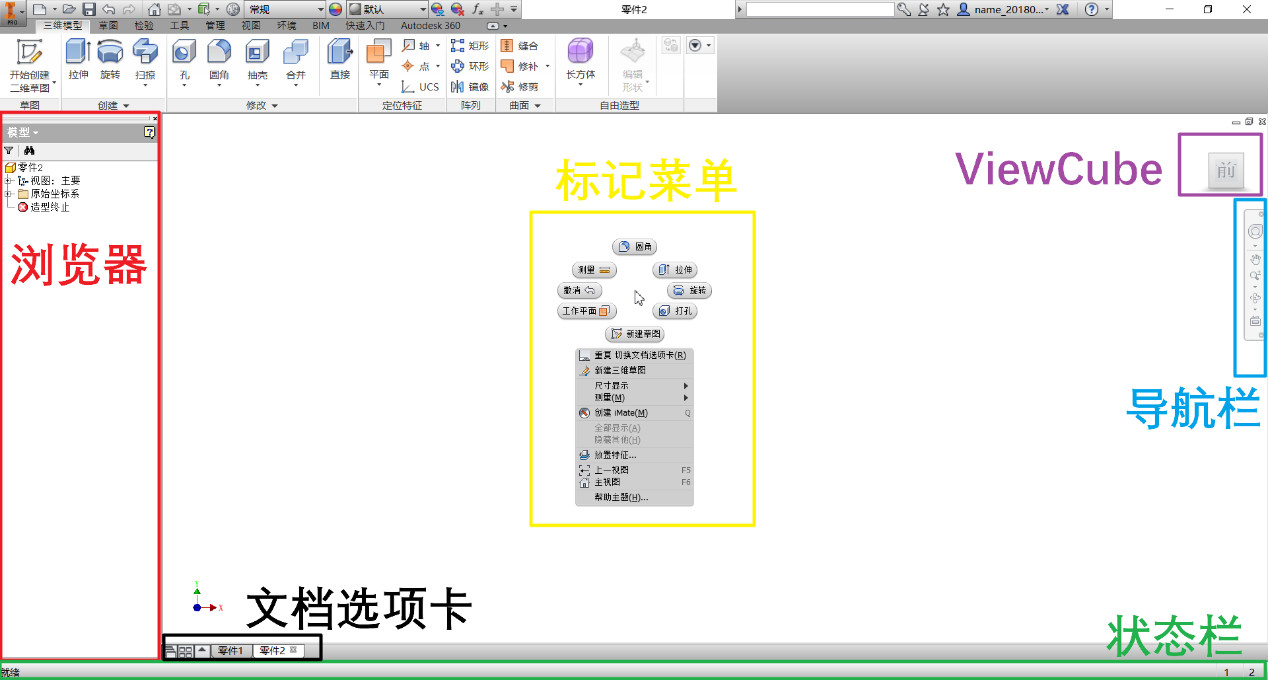Screen dimensions: 1268x680
Task: Open the 默认 appearance dropdown
Action: (387, 9)
